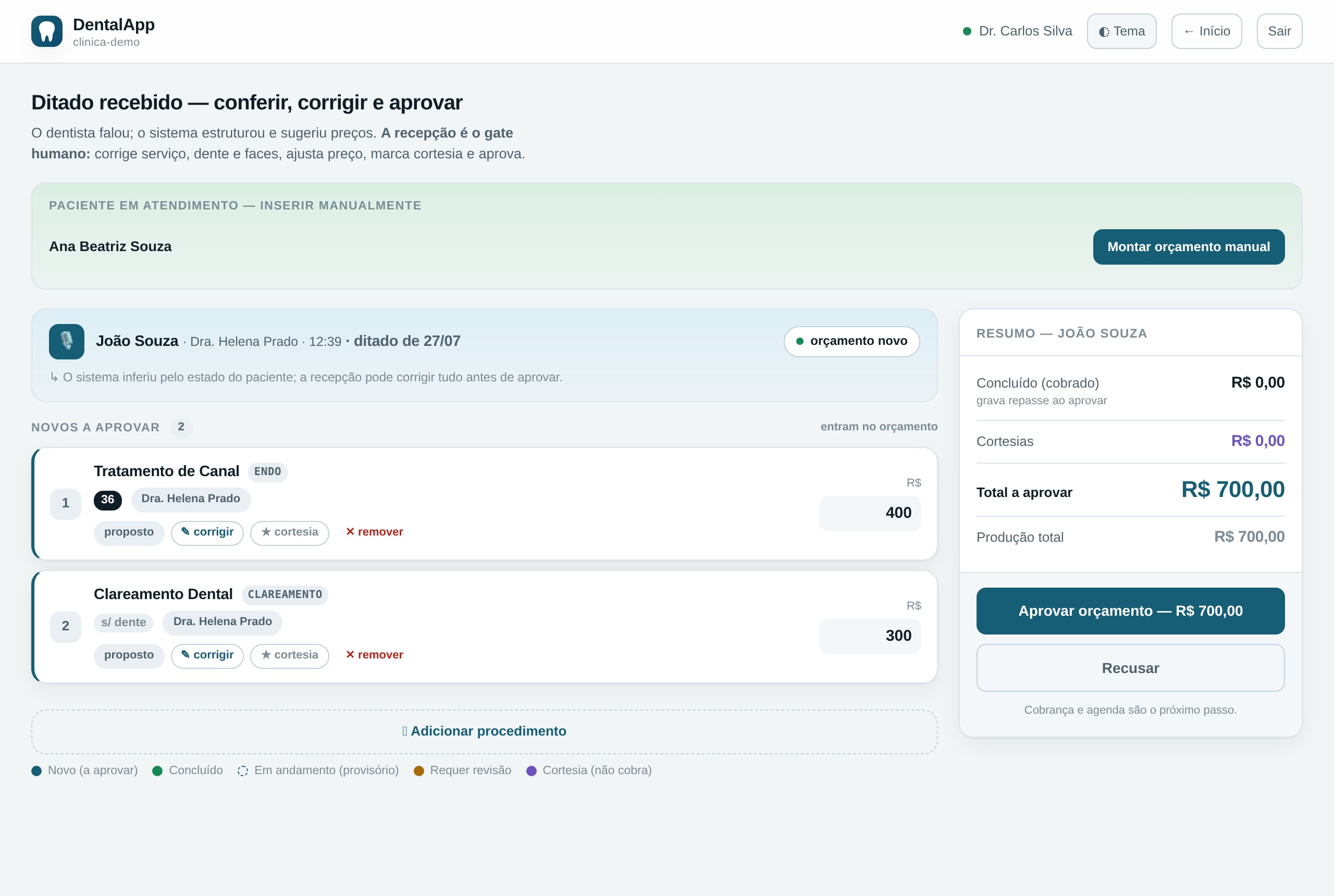Click the proposto status on Tratamento de Canal

(x=129, y=532)
